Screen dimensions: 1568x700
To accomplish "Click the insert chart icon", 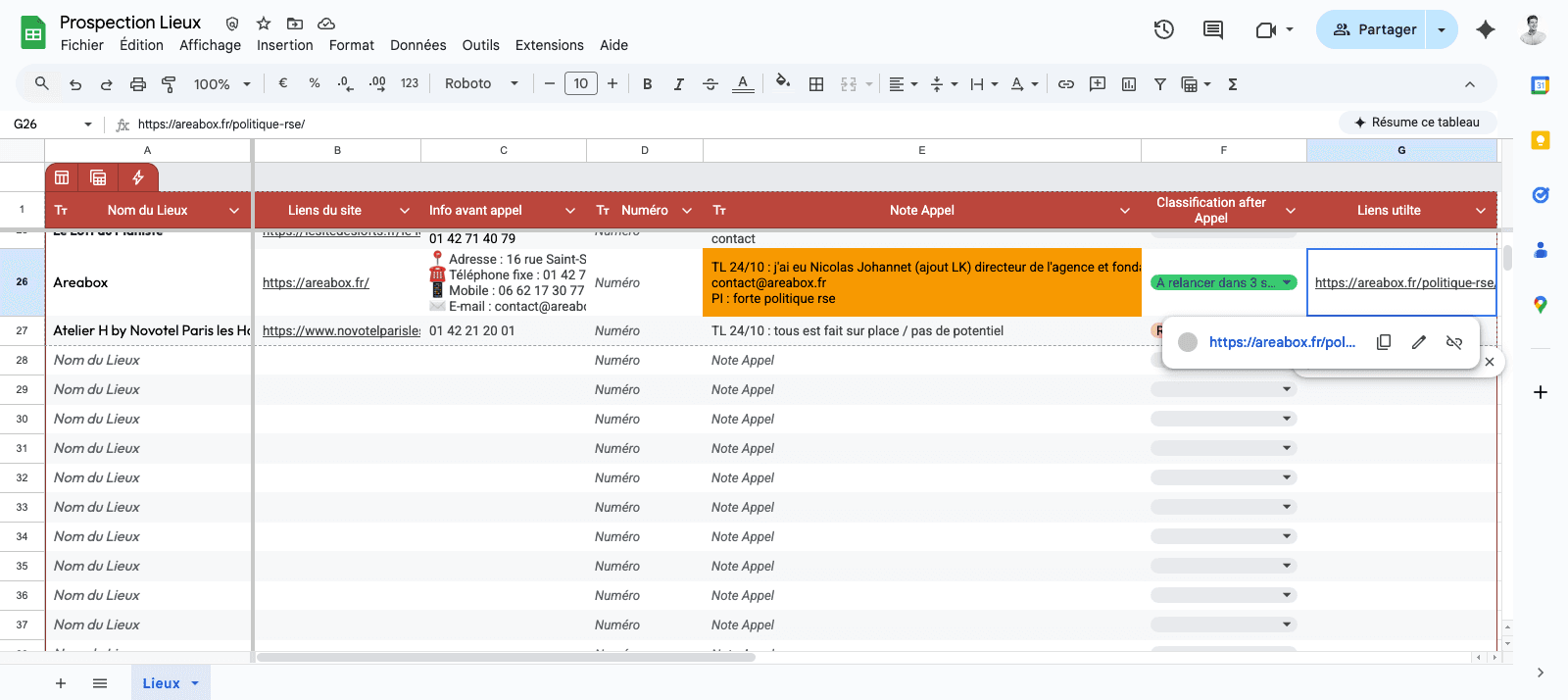I will click(x=1129, y=84).
